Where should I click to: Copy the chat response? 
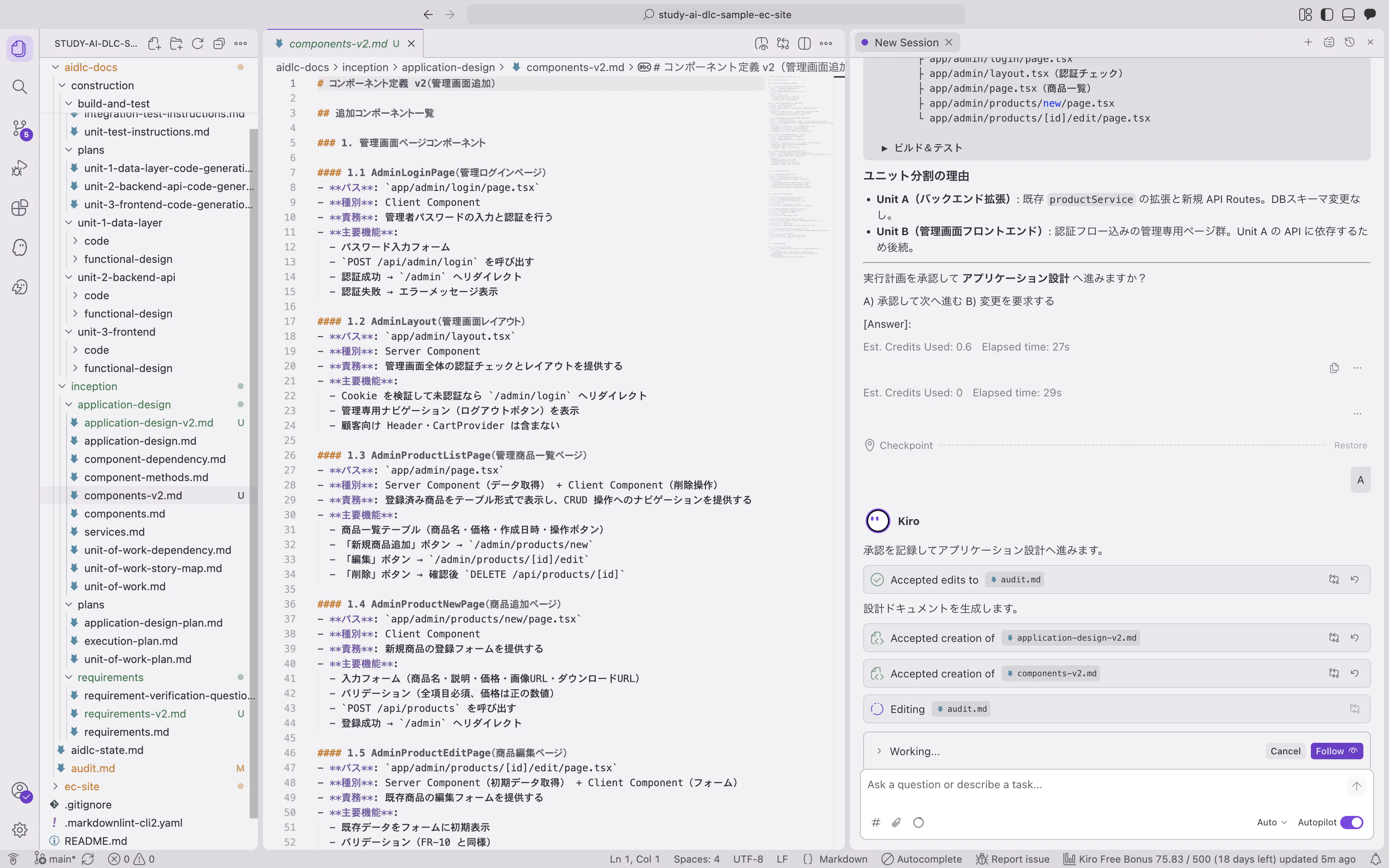[1334, 368]
